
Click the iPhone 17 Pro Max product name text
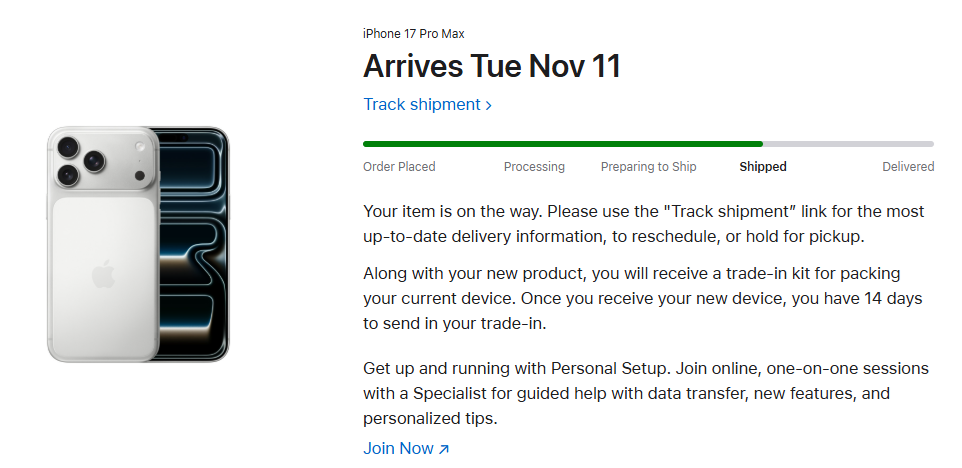413,34
